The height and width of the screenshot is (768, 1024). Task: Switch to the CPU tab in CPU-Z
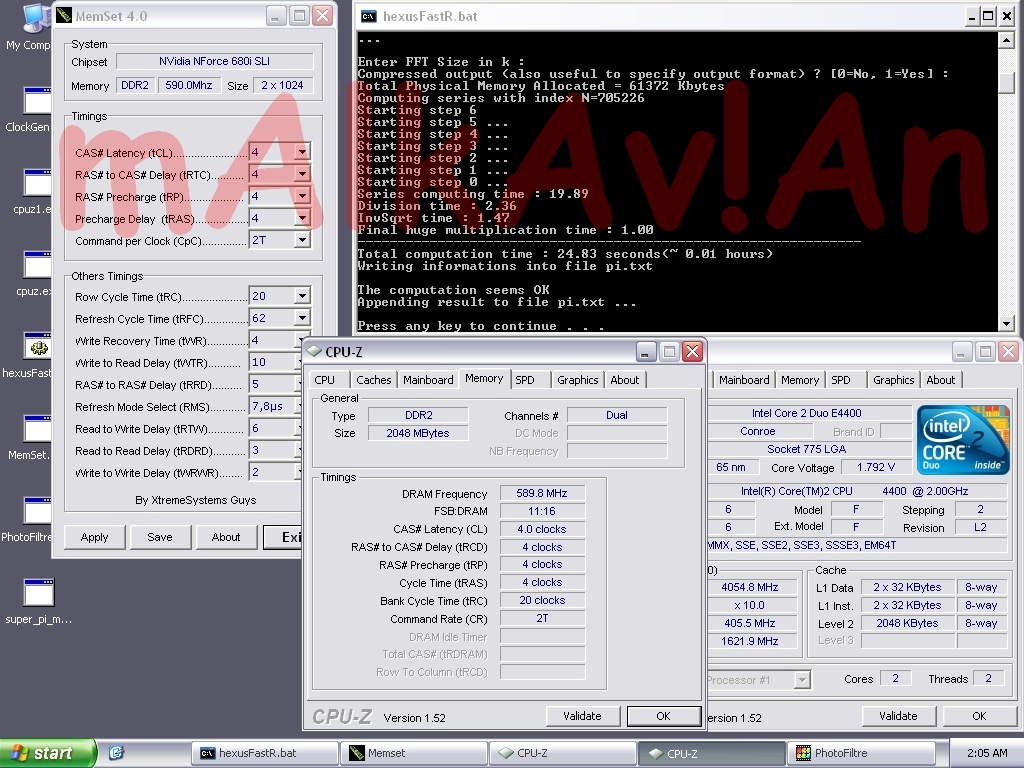(x=325, y=380)
